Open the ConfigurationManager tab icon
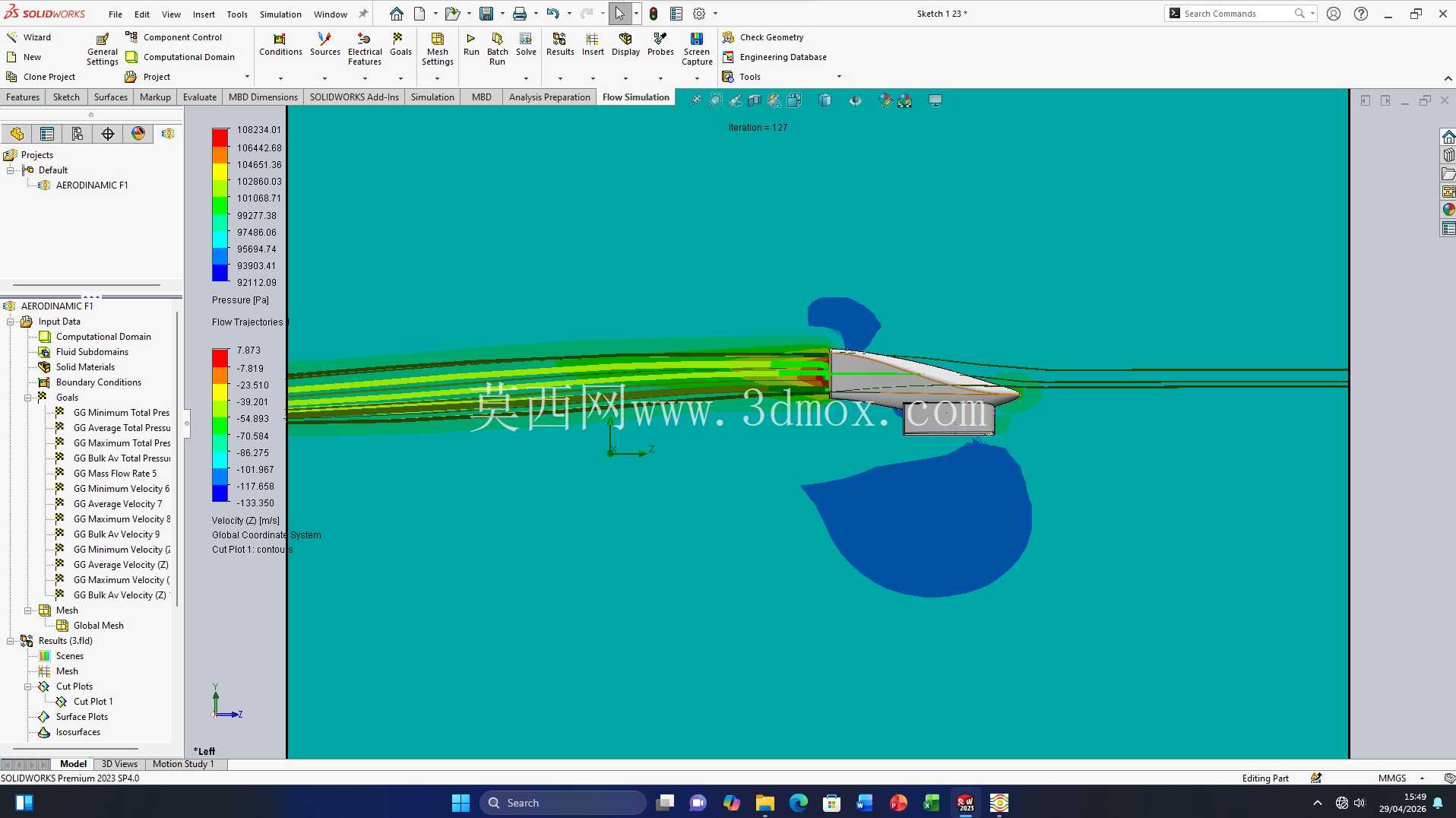Screen dimensions: 1456x818 pos(78,134)
